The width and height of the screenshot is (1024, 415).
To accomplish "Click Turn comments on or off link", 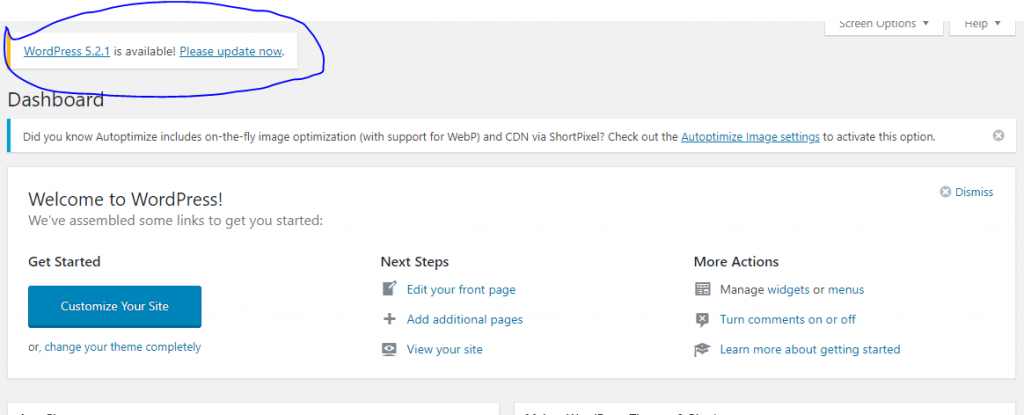I will [788, 319].
